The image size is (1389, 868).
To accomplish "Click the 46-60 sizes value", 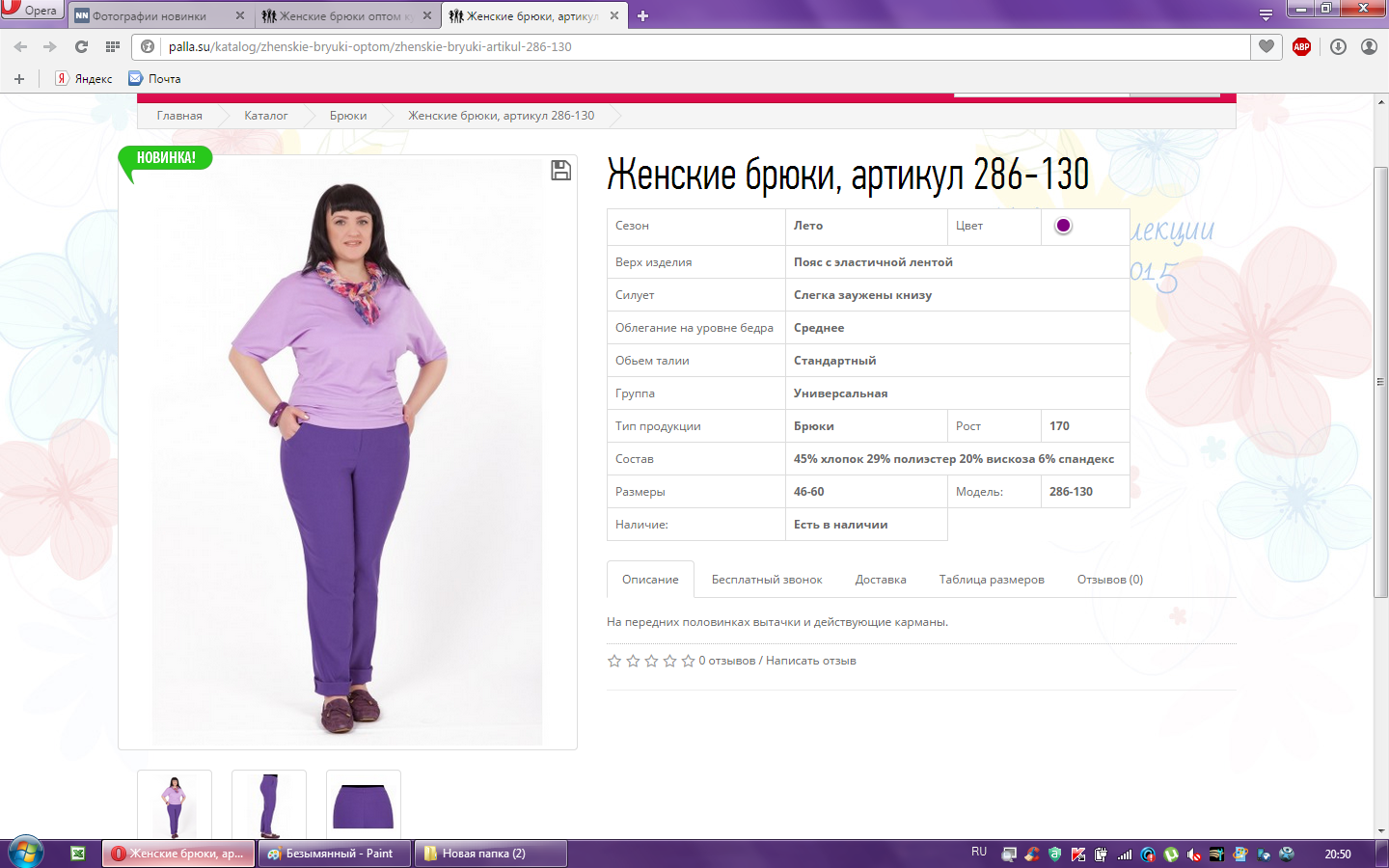I will tap(809, 492).
